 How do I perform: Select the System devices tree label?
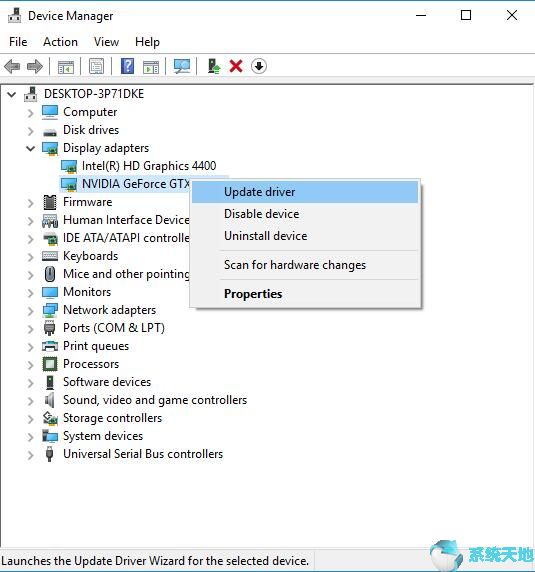click(103, 436)
